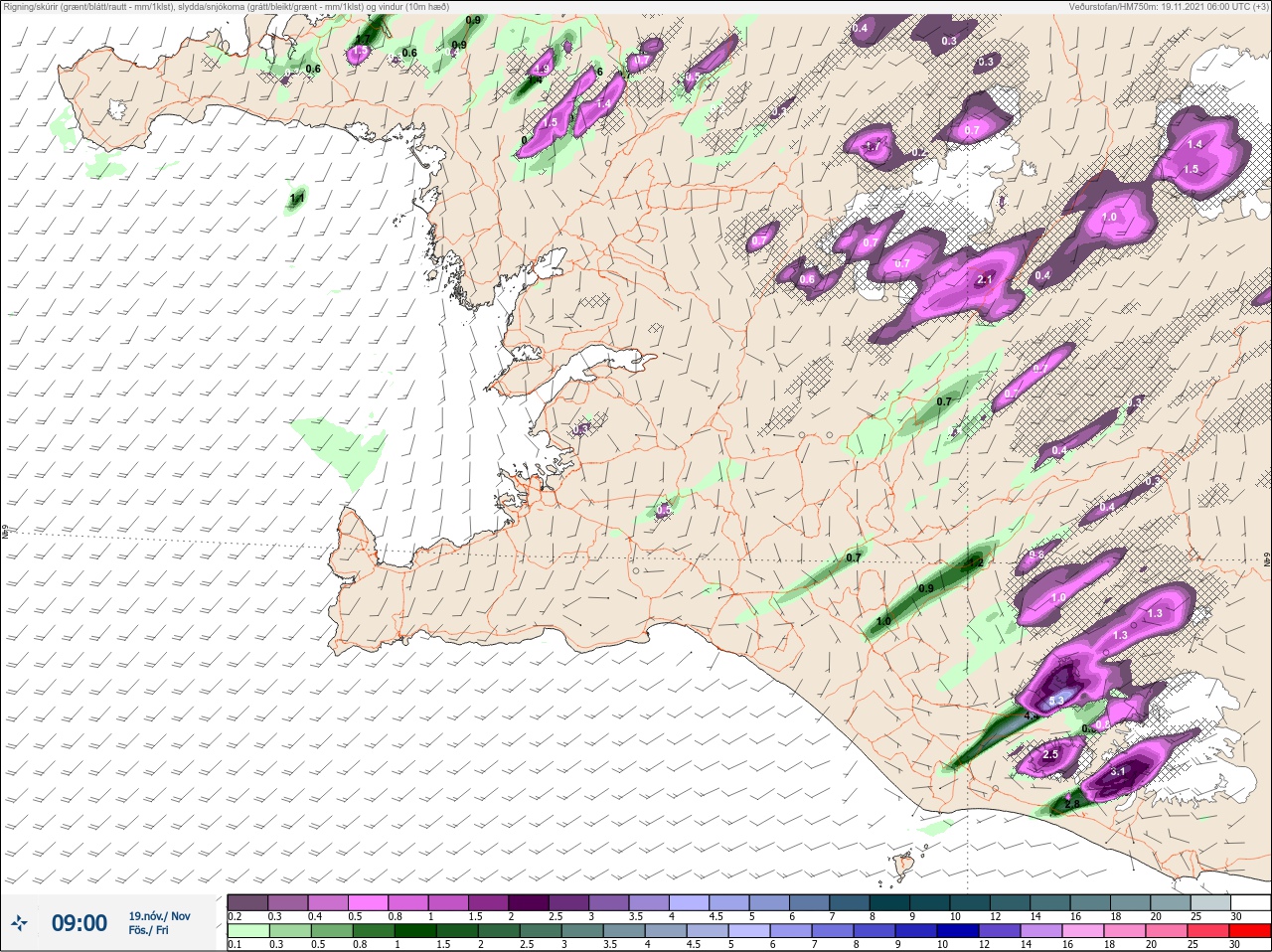Pick the bright pink 0.5 swatch in upper legend
The height and width of the screenshot is (952, 1272).
pyautogui.click(x=368, y=902)
